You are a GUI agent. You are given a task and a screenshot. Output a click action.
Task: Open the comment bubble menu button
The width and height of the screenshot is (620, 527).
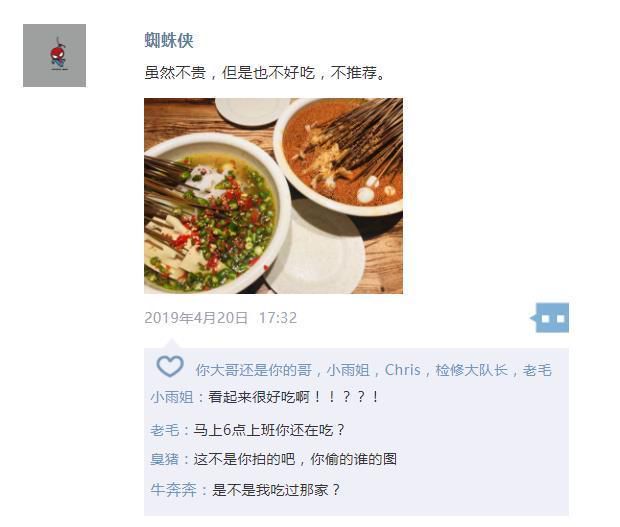point(550,317)
